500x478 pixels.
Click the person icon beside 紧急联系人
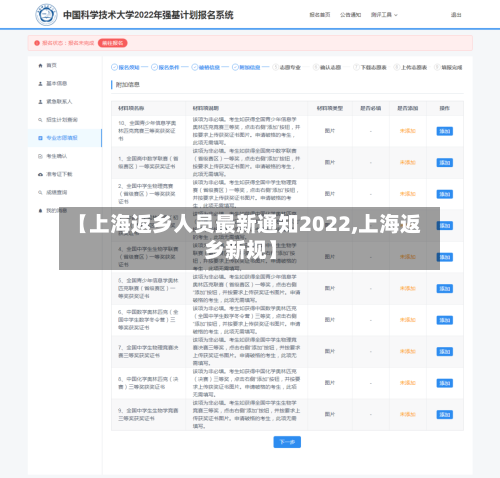(x=40, y=102)
